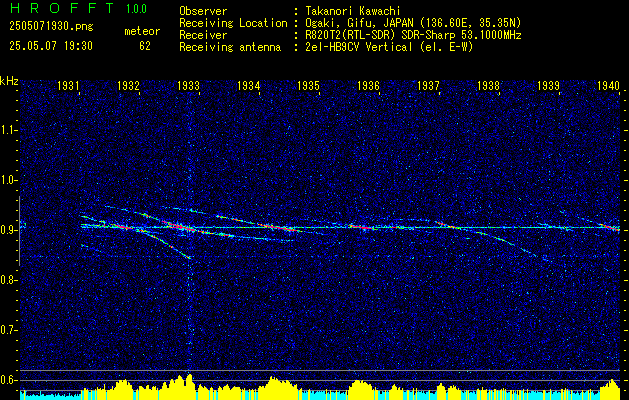Viewport: 629px width, 400px height.
Task: Click the Receiving Location field label
Action: point(233,23)
